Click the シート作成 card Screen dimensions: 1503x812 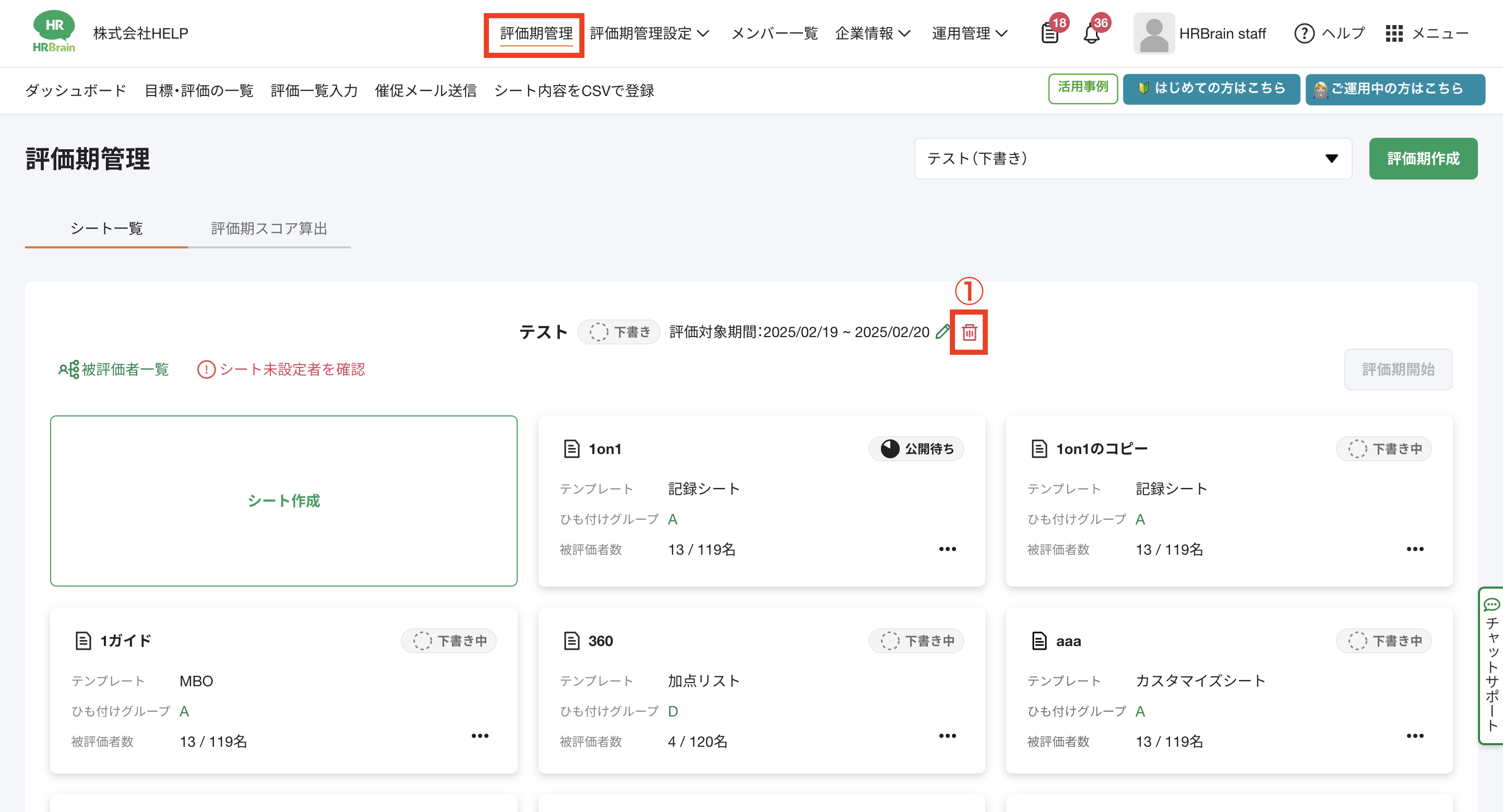point(283,500)
